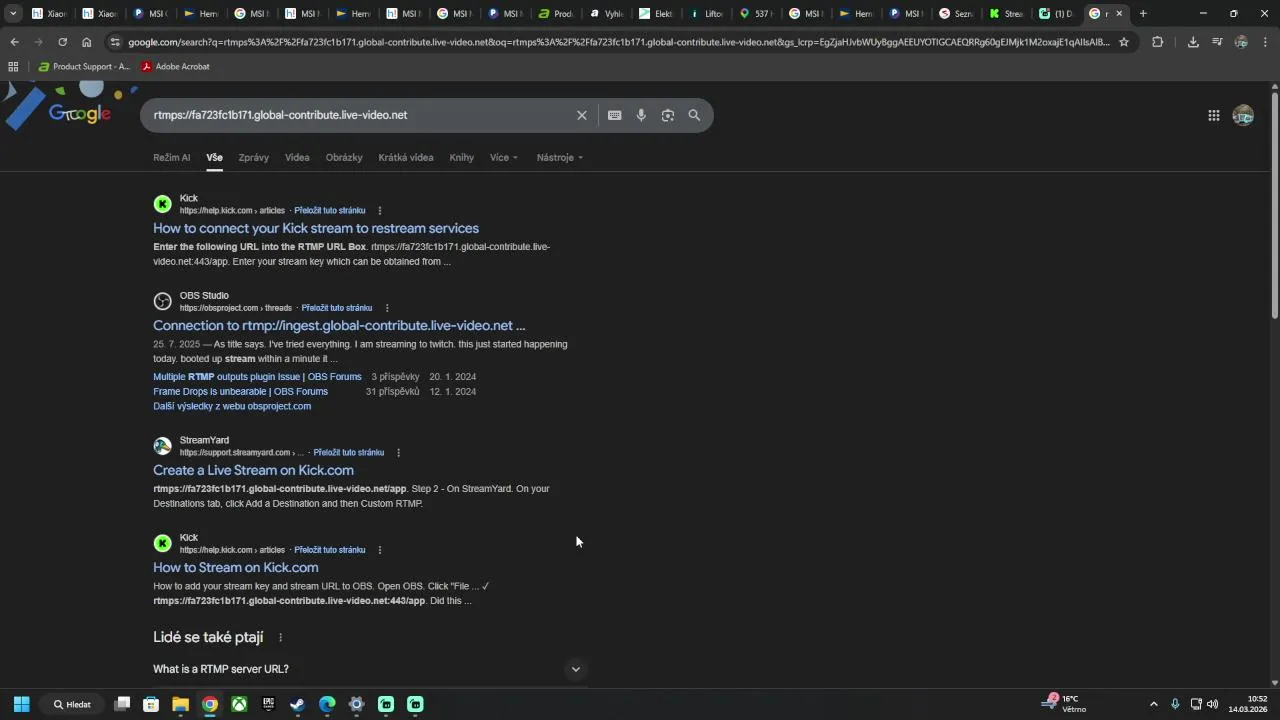Select the Zprávy results tab
This screenshot has height=720, width=1280.
coord(253,158)
